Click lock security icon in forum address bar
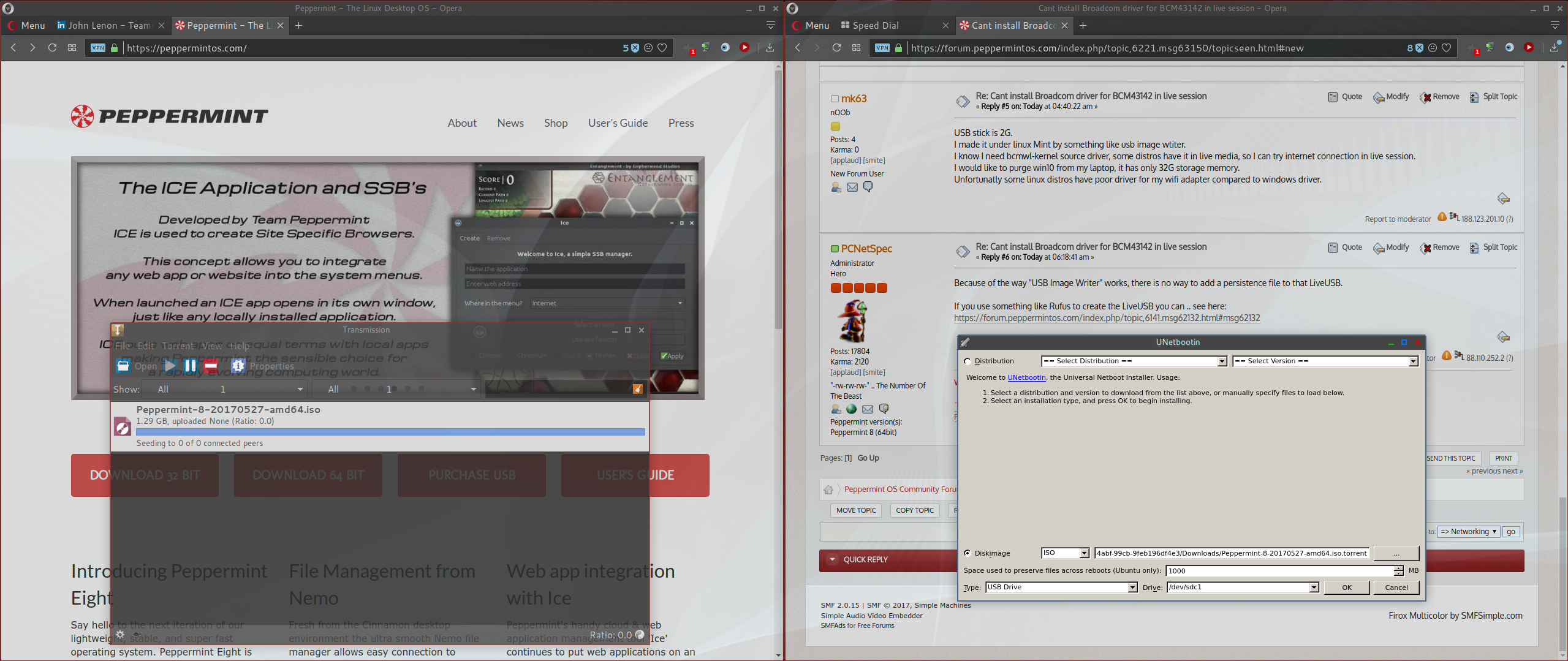 (898, 48)
